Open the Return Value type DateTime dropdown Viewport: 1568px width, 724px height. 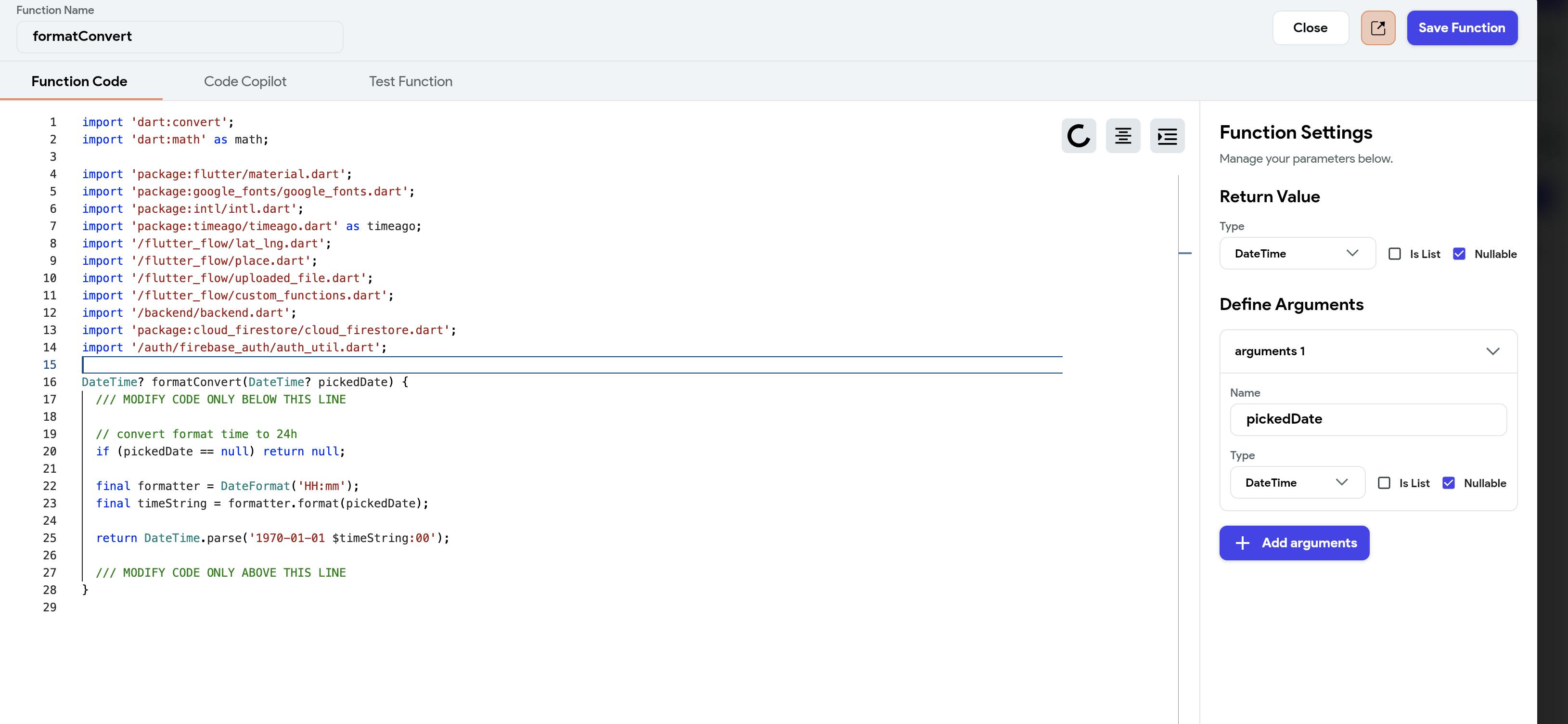click(1297, 253)
